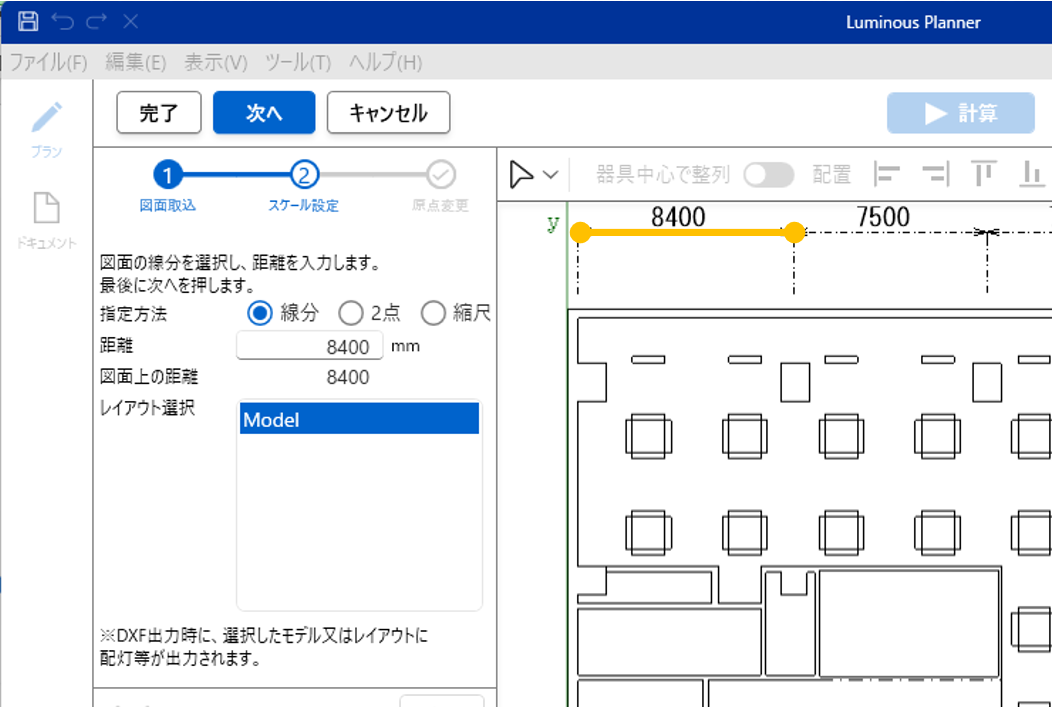Click the align right edges icon

click(935, 174)
